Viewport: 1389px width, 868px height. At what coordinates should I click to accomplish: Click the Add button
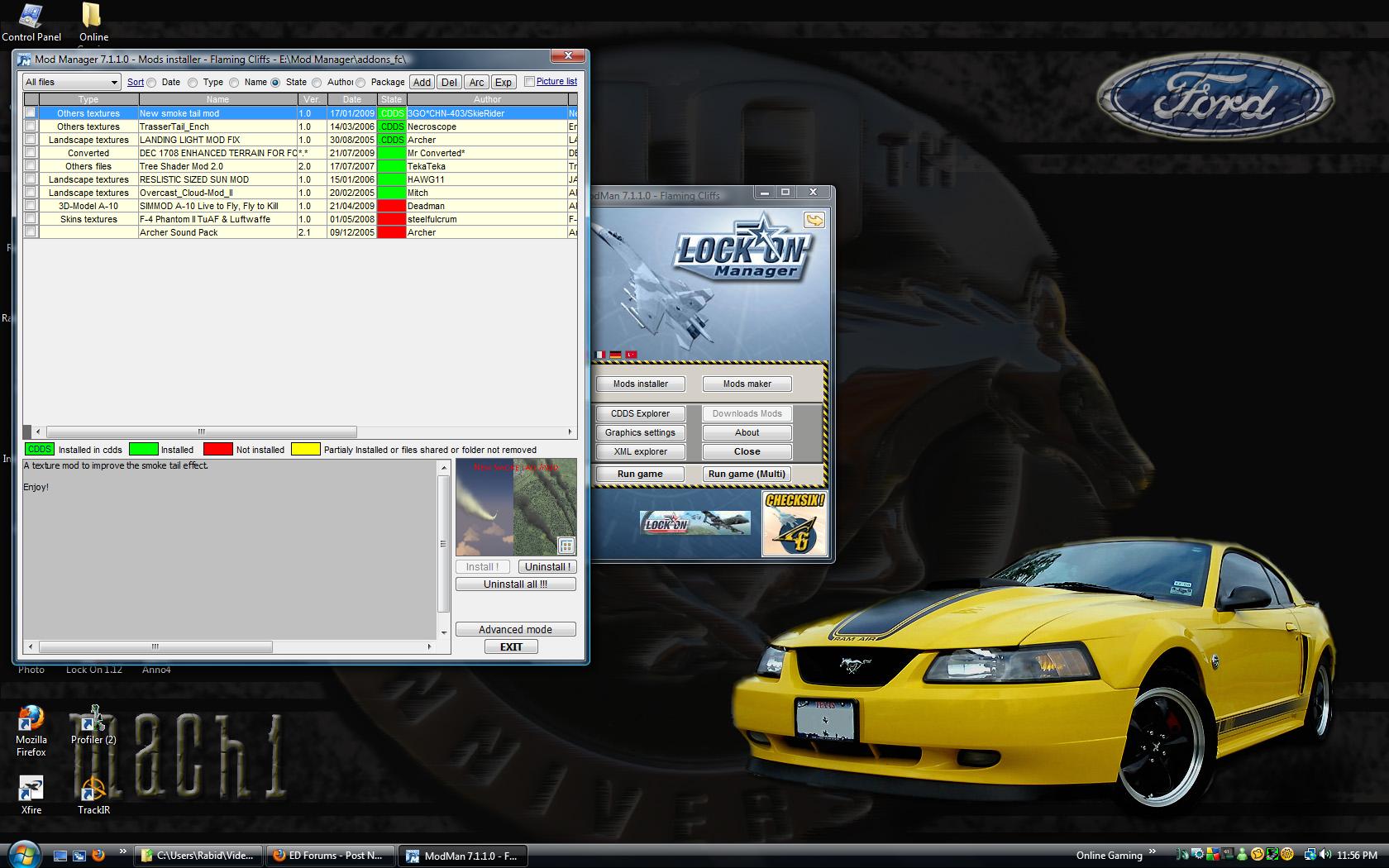pyautogui.click(x=422, y=82)
